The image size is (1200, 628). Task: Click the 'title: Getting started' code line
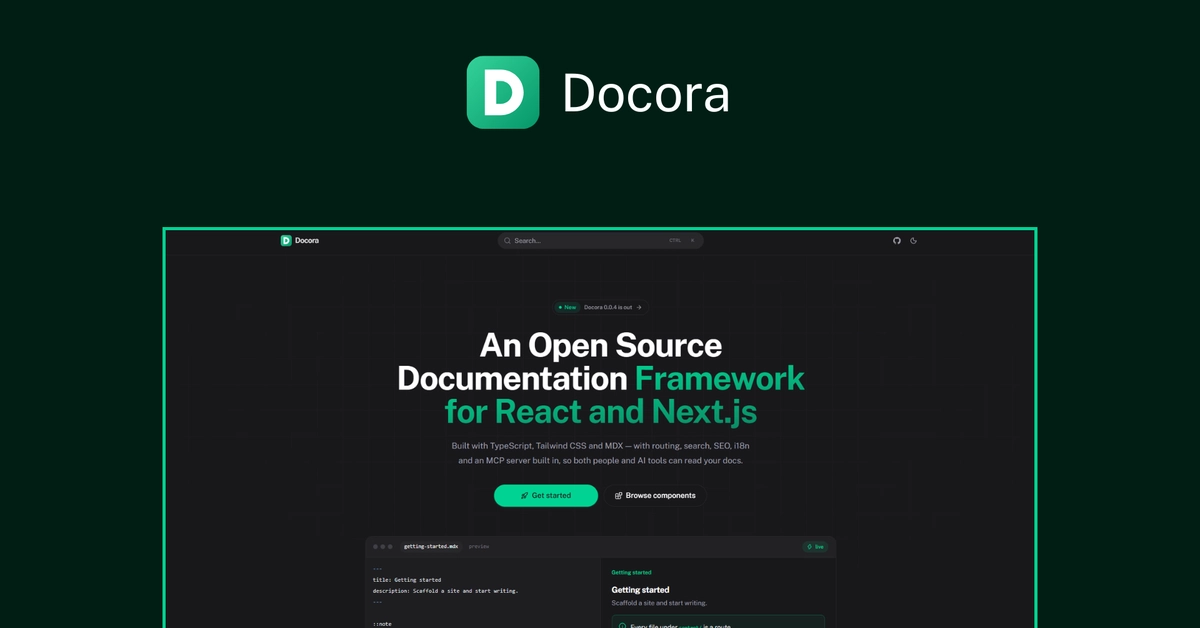(406, 579)
